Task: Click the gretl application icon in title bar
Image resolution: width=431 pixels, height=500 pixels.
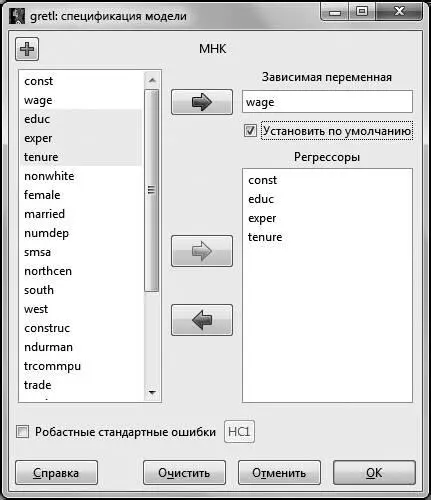Action: tap(17, 16)
